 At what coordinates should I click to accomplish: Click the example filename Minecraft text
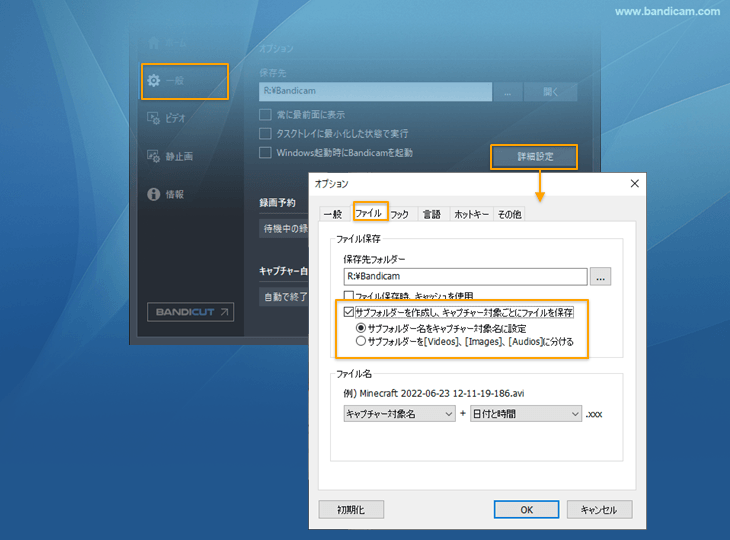tap(433, 393)
